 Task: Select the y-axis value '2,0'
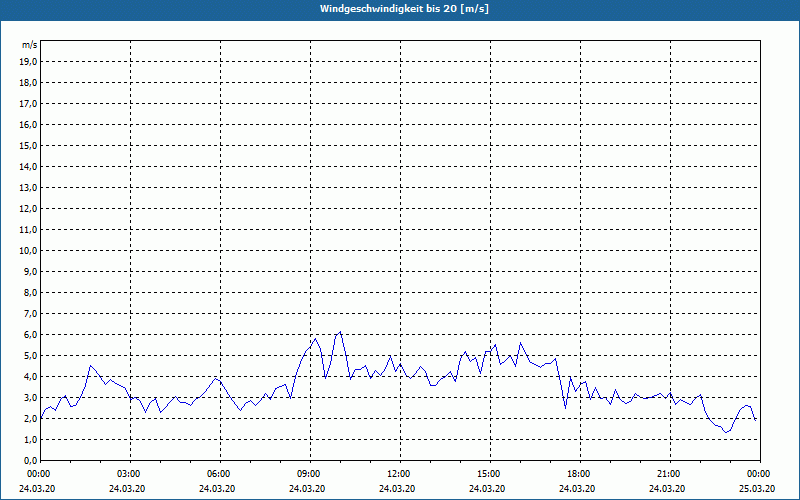tap(31, 419)
